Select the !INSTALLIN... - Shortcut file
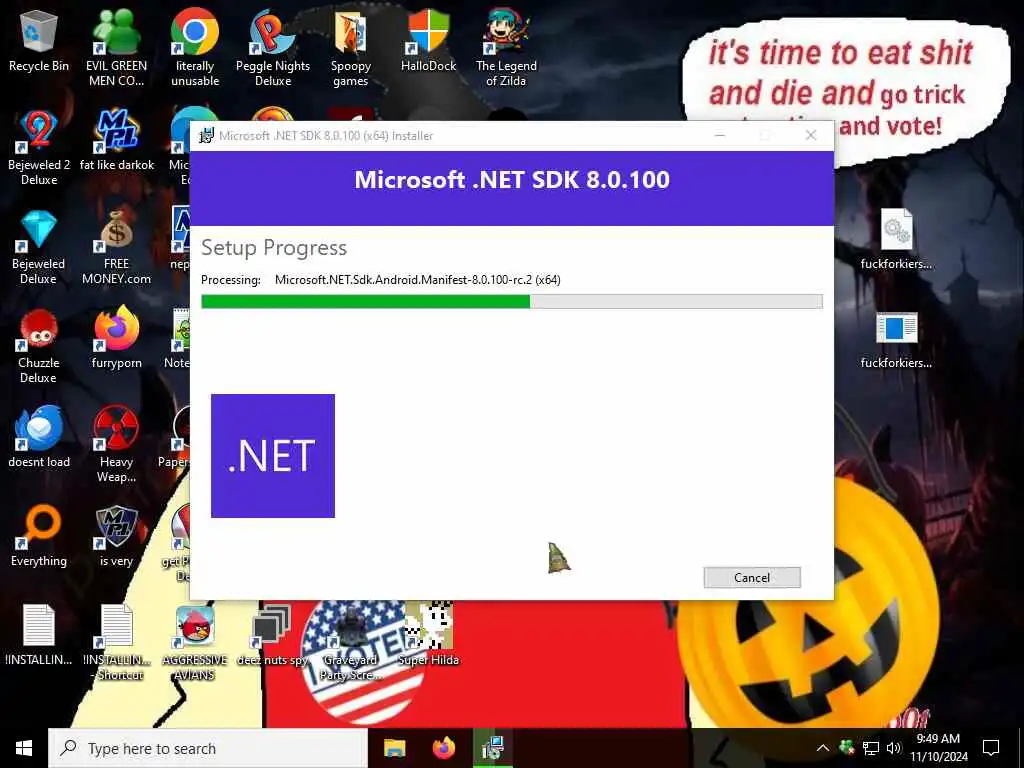 point(118,643)
